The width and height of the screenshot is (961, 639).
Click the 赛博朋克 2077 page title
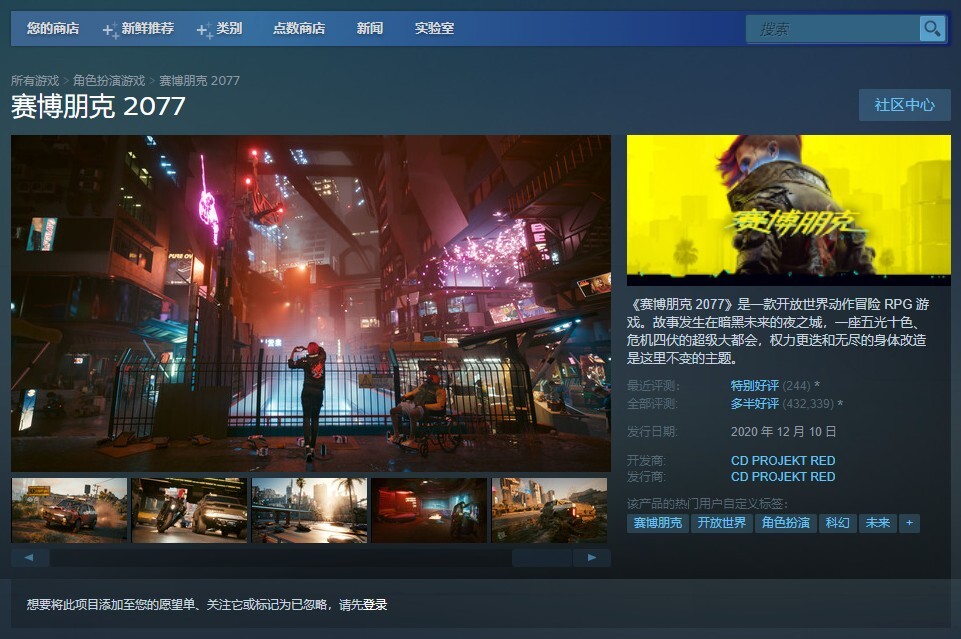(x=98, y=107)
